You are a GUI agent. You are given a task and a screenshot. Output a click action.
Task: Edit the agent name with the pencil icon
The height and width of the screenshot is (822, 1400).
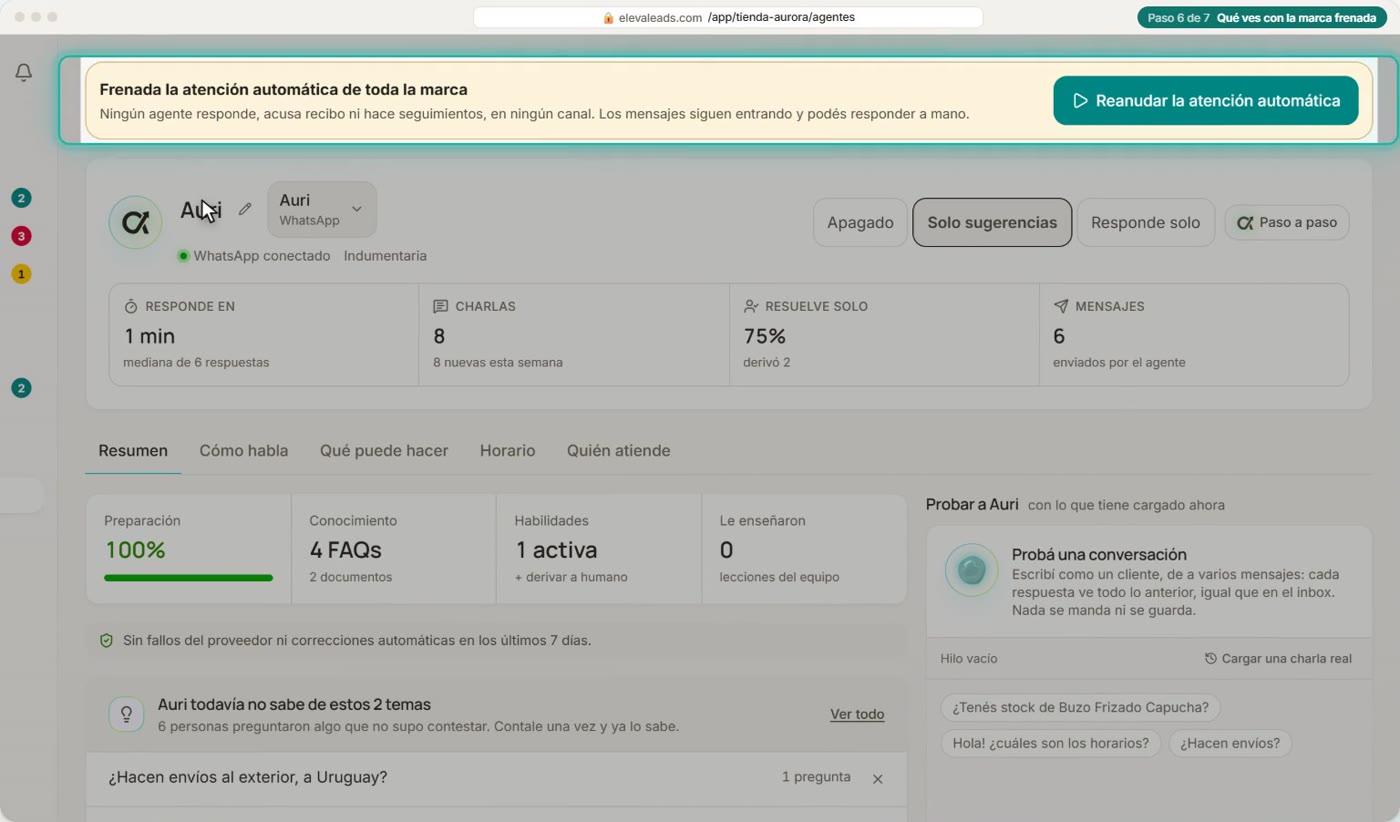click(245, 209)
